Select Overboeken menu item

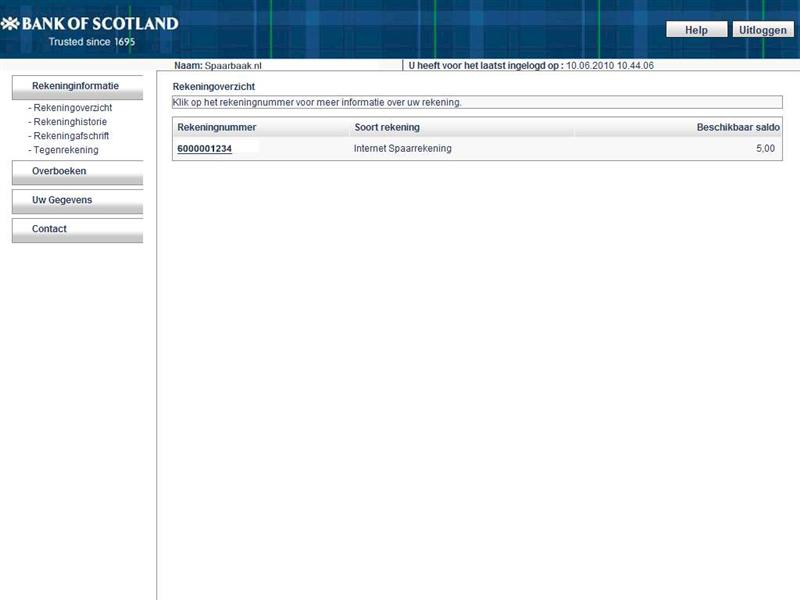[78, 172]
